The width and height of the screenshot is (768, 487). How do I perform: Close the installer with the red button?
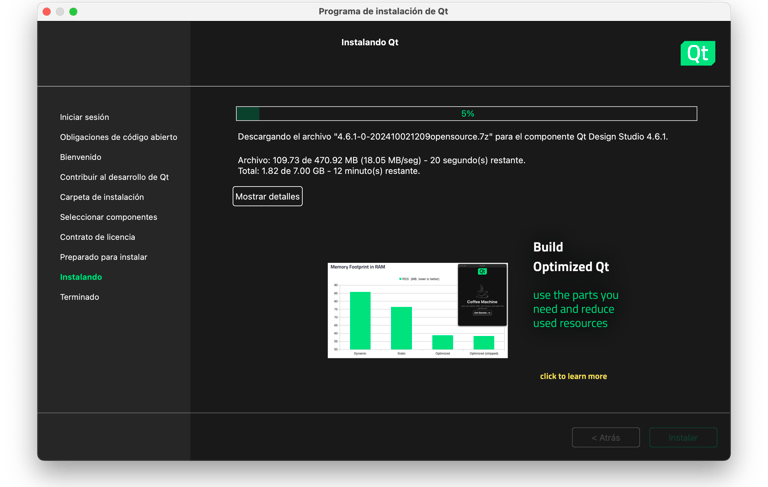pos(47,11)
